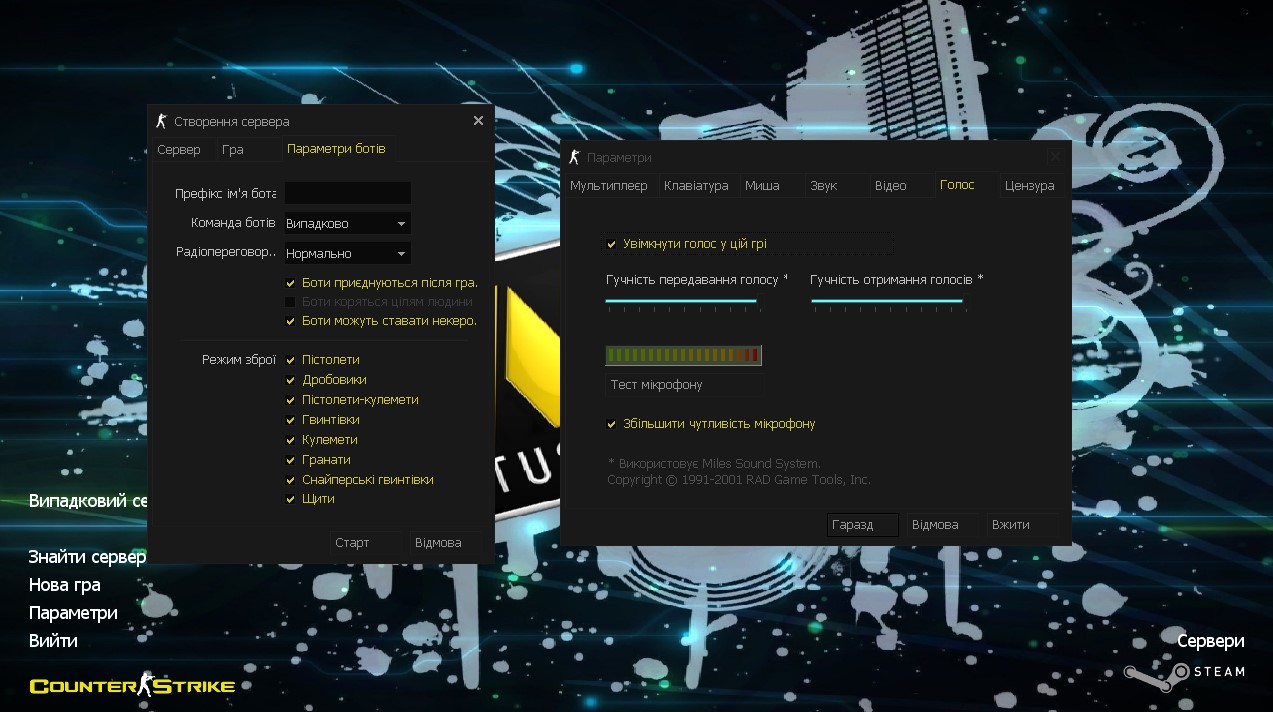This screenshot has height=712, width=1273.
Task: Open the Клавіатура tab
Action: tap(697, 186)
